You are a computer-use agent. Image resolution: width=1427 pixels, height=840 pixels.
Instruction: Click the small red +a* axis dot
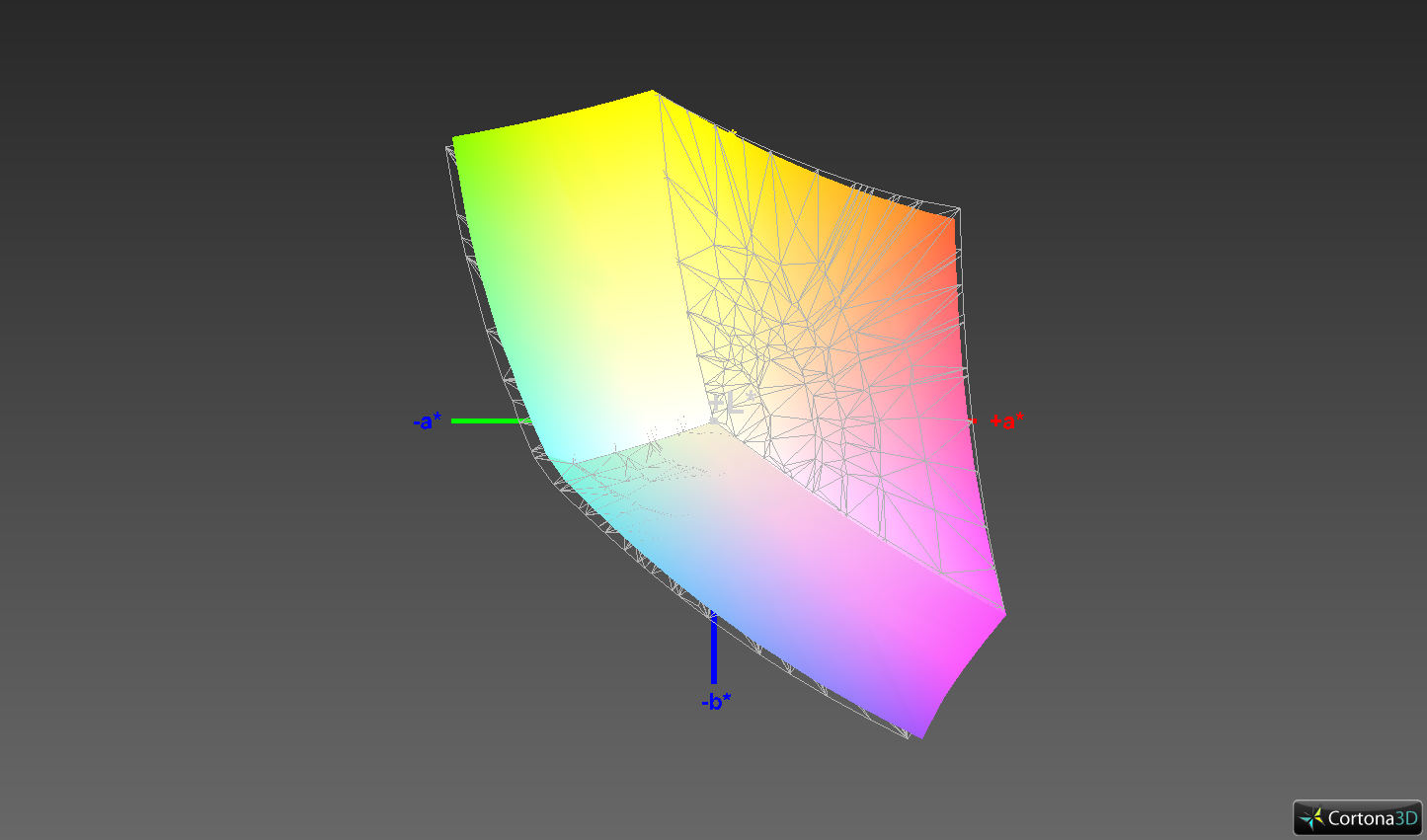point(975,421)
